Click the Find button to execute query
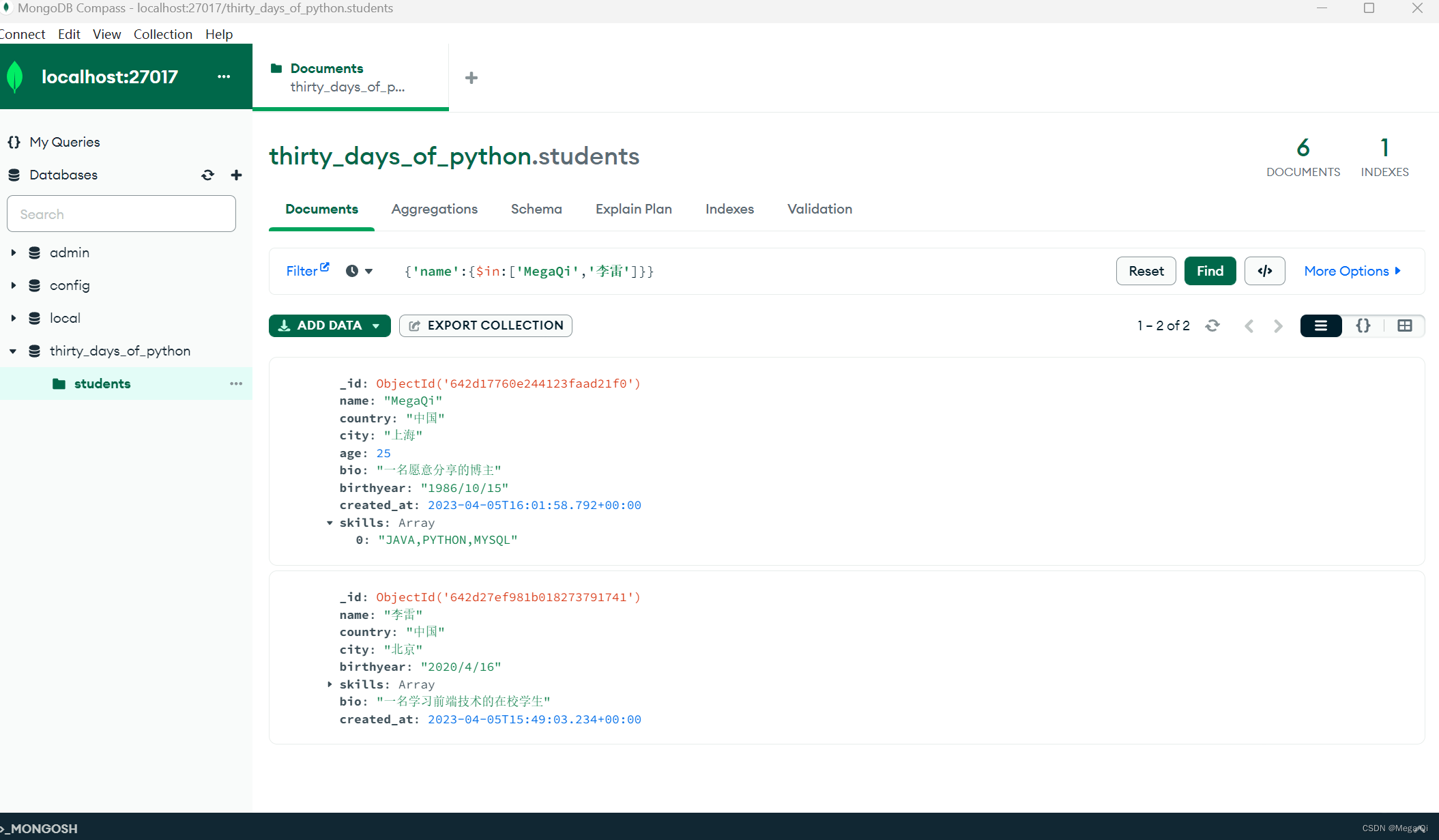Image resolution: width=1439 pixels, height=840 pixels. pos(1210,271)
